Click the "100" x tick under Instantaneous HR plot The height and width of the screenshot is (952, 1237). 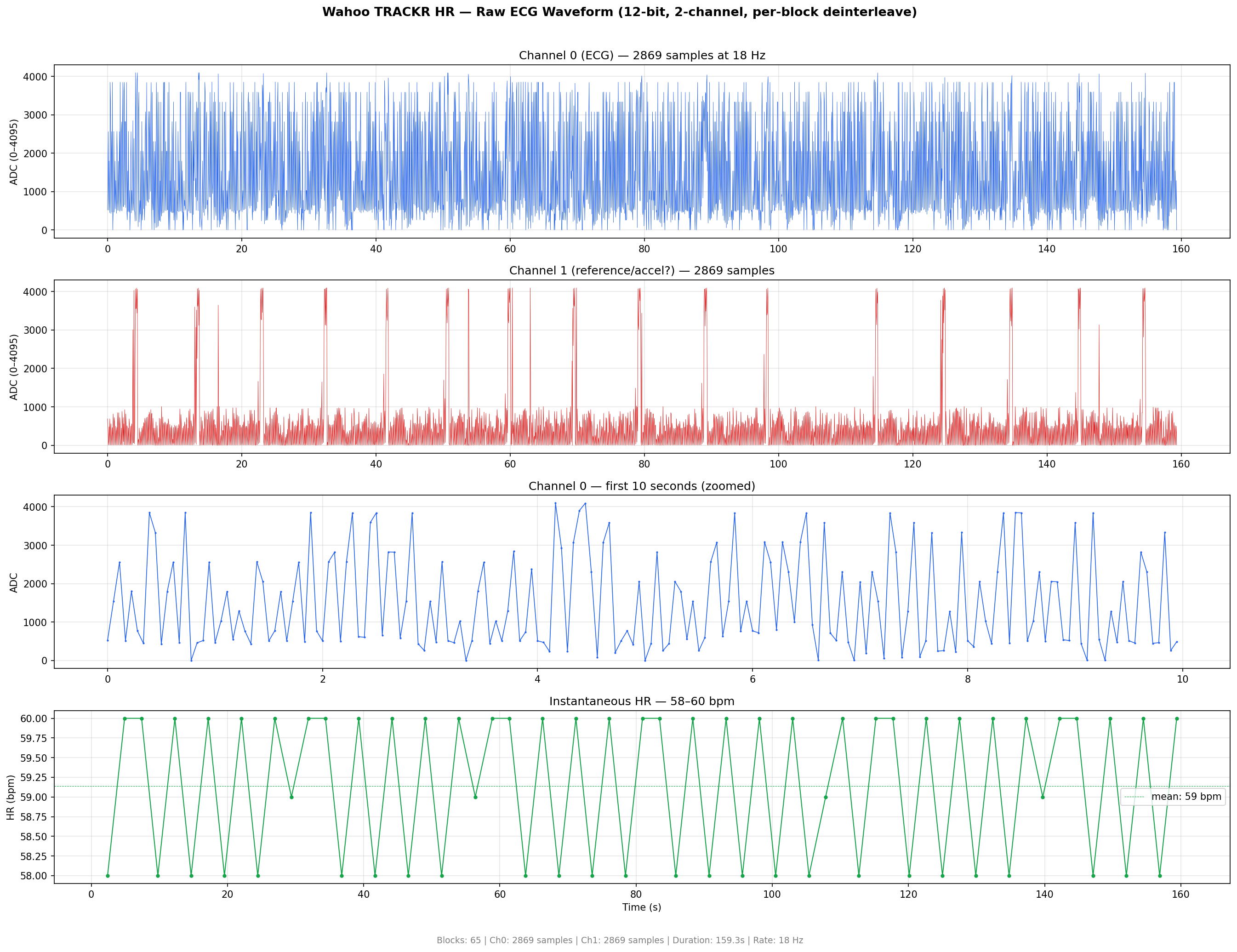(772, 895)
